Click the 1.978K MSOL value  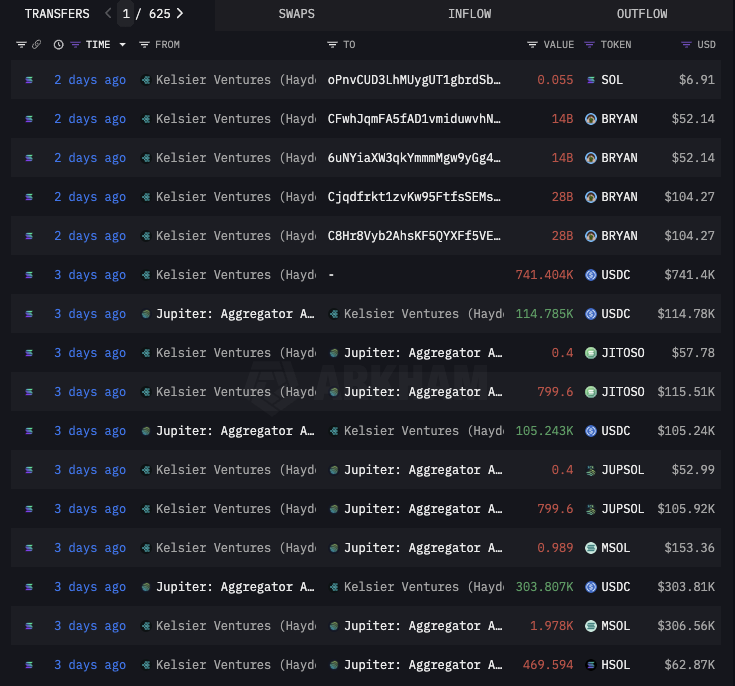551,626
